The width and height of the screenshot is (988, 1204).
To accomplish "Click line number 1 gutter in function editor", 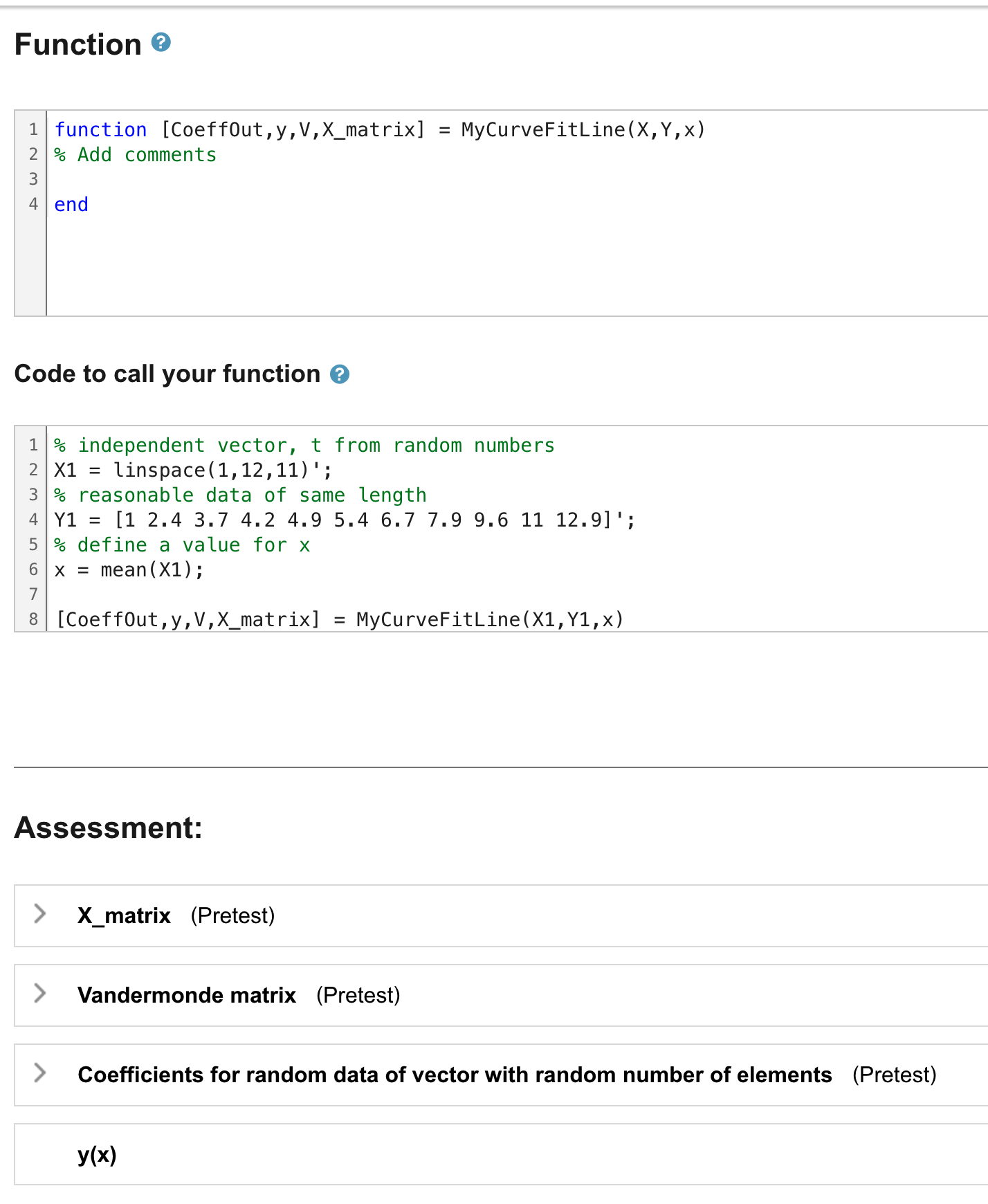I will (x=33, y=129).
